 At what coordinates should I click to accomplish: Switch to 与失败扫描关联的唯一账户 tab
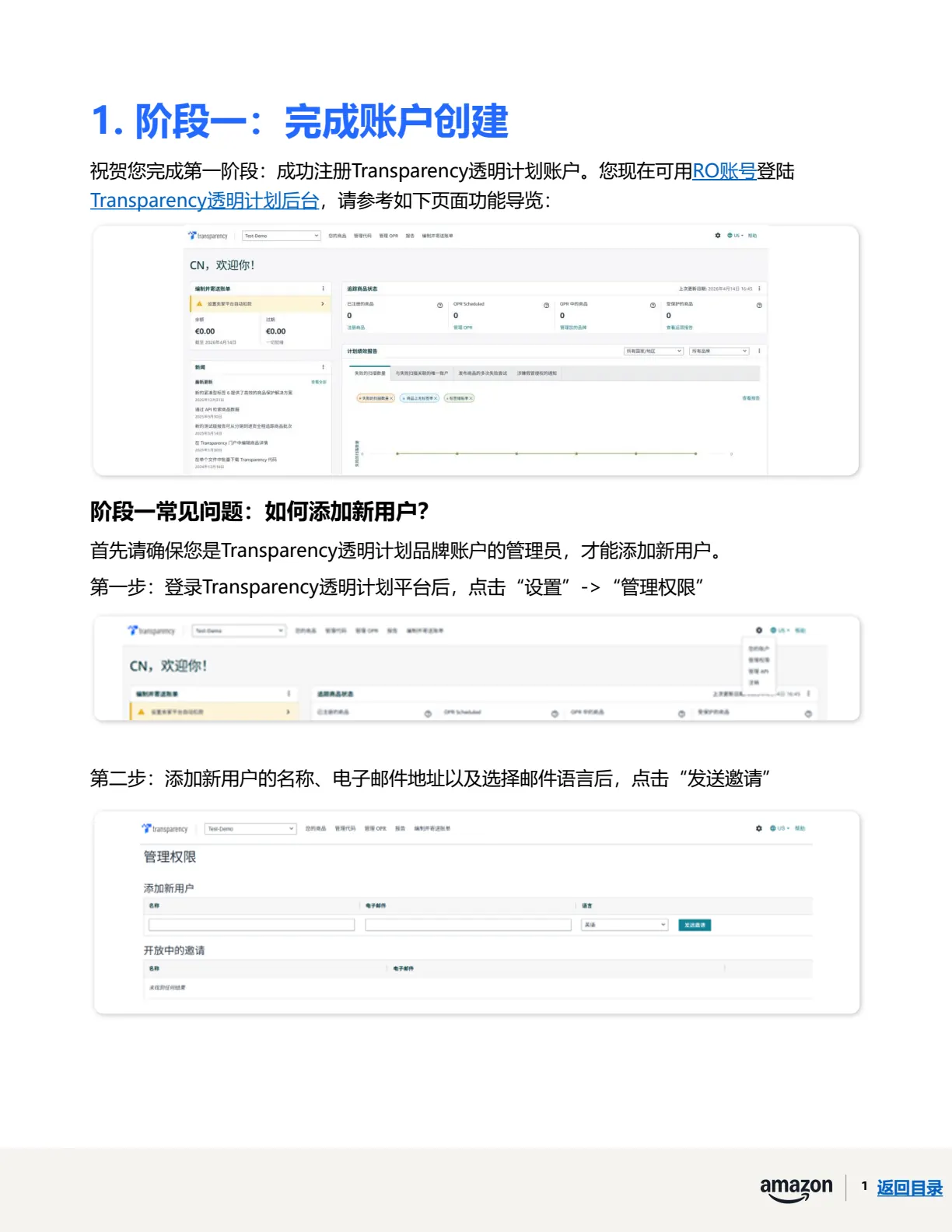(422, 373)
